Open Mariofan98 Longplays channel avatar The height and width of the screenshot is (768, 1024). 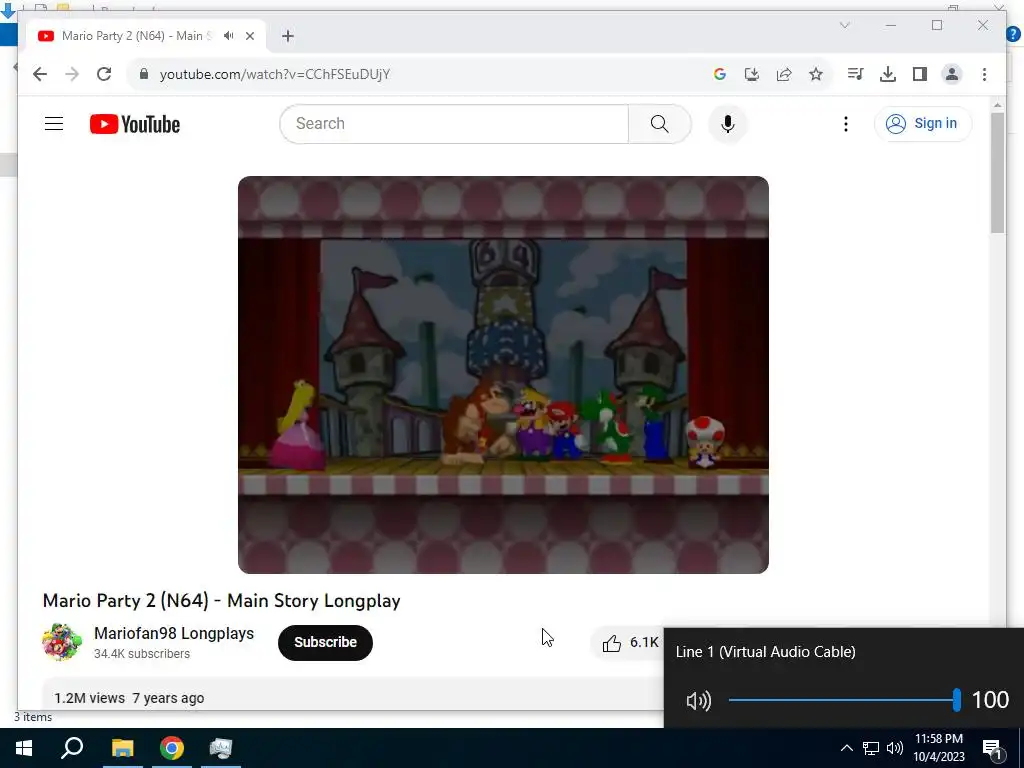62,642
